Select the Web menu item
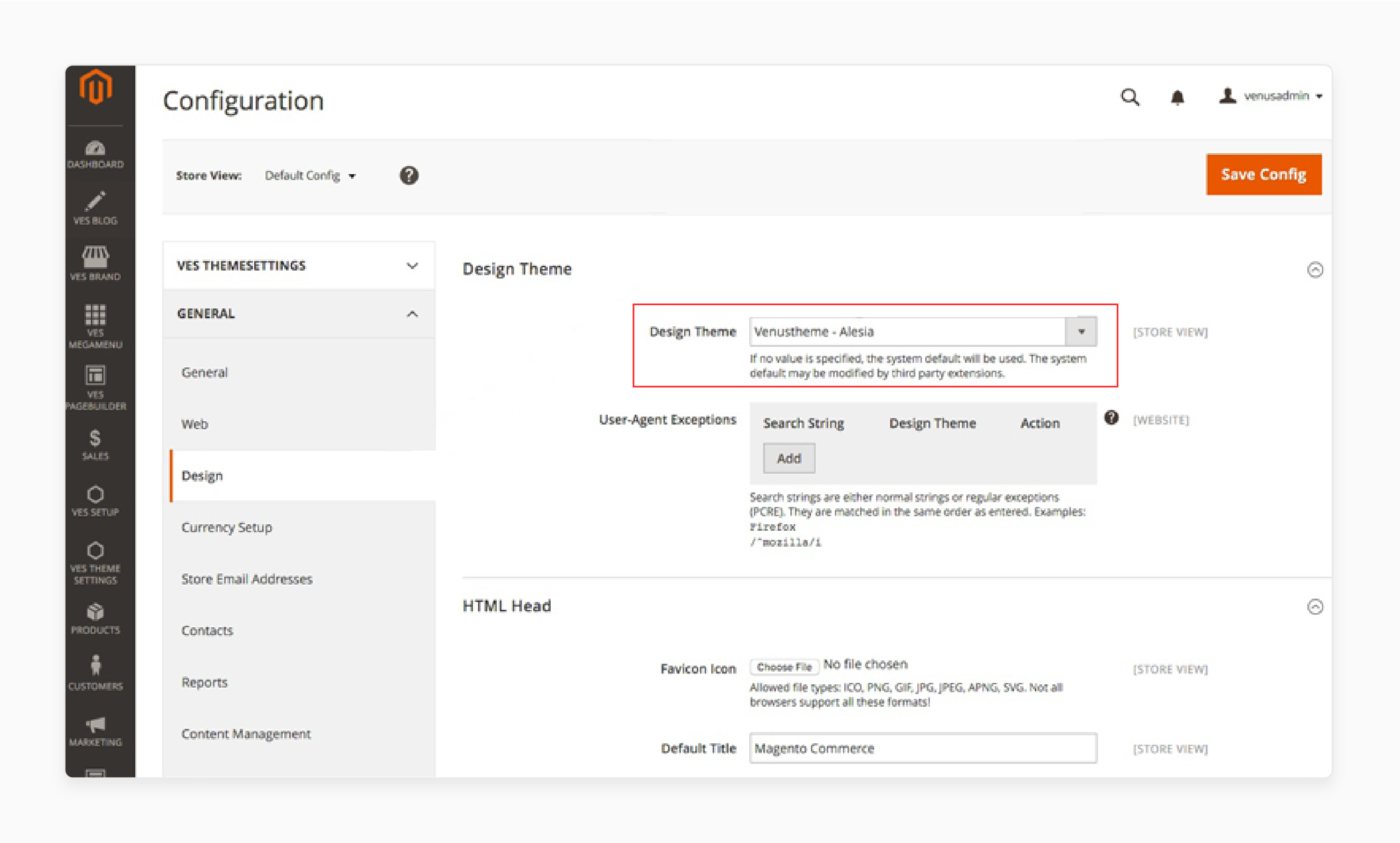This screenshot has width=1400, height=843. tap(194, 424)
